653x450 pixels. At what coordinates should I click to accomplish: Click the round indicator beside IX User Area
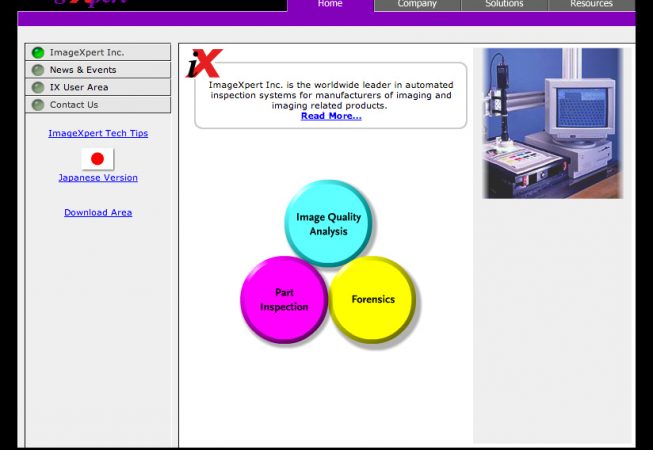pyautogui.click(x=38, y=87)
